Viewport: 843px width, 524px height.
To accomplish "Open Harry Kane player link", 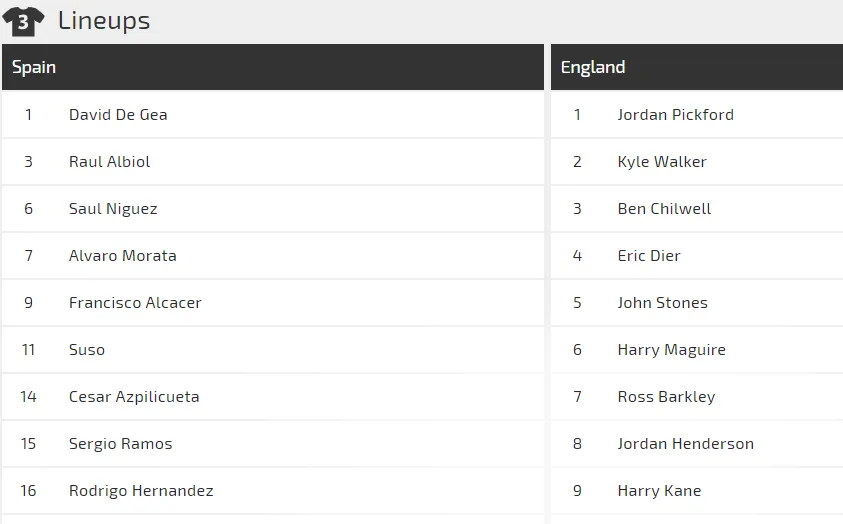I will pos(659,491).
